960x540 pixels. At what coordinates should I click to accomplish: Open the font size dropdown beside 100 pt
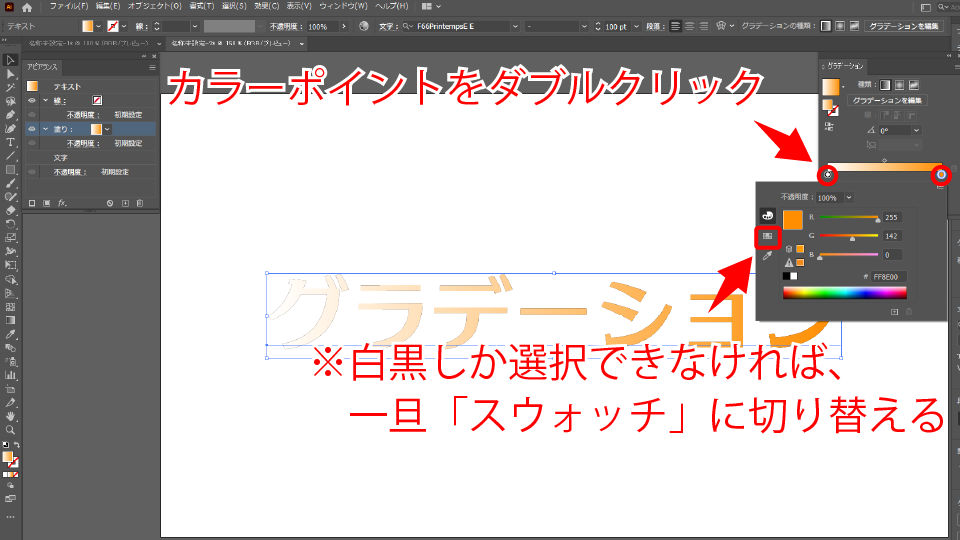point(636,26)
